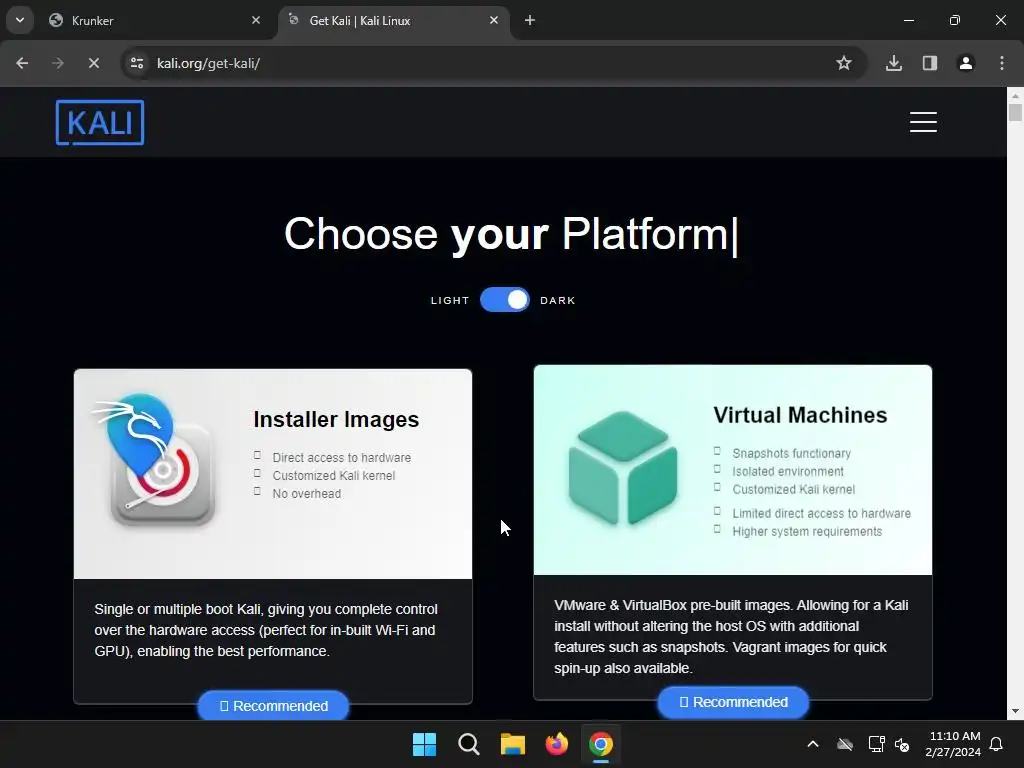Click the forward navigation arrow
Image resolution: width=1024 pixels, height=768 pixels.
pos(57,63)
